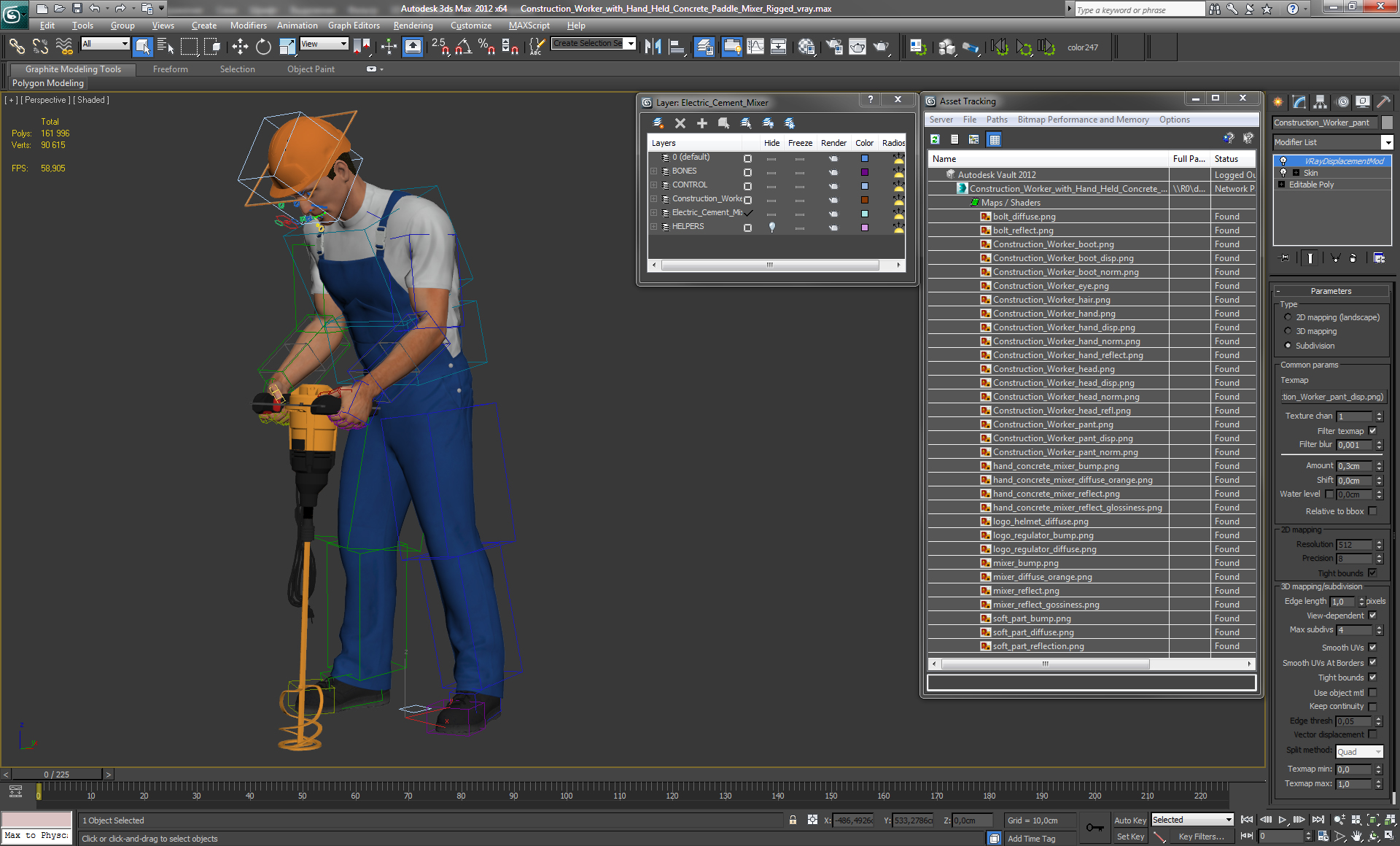The height and width of the screenshot is (846, 1400).
Task: Click the object color swatch beside name
Action: pos(1387,123)
